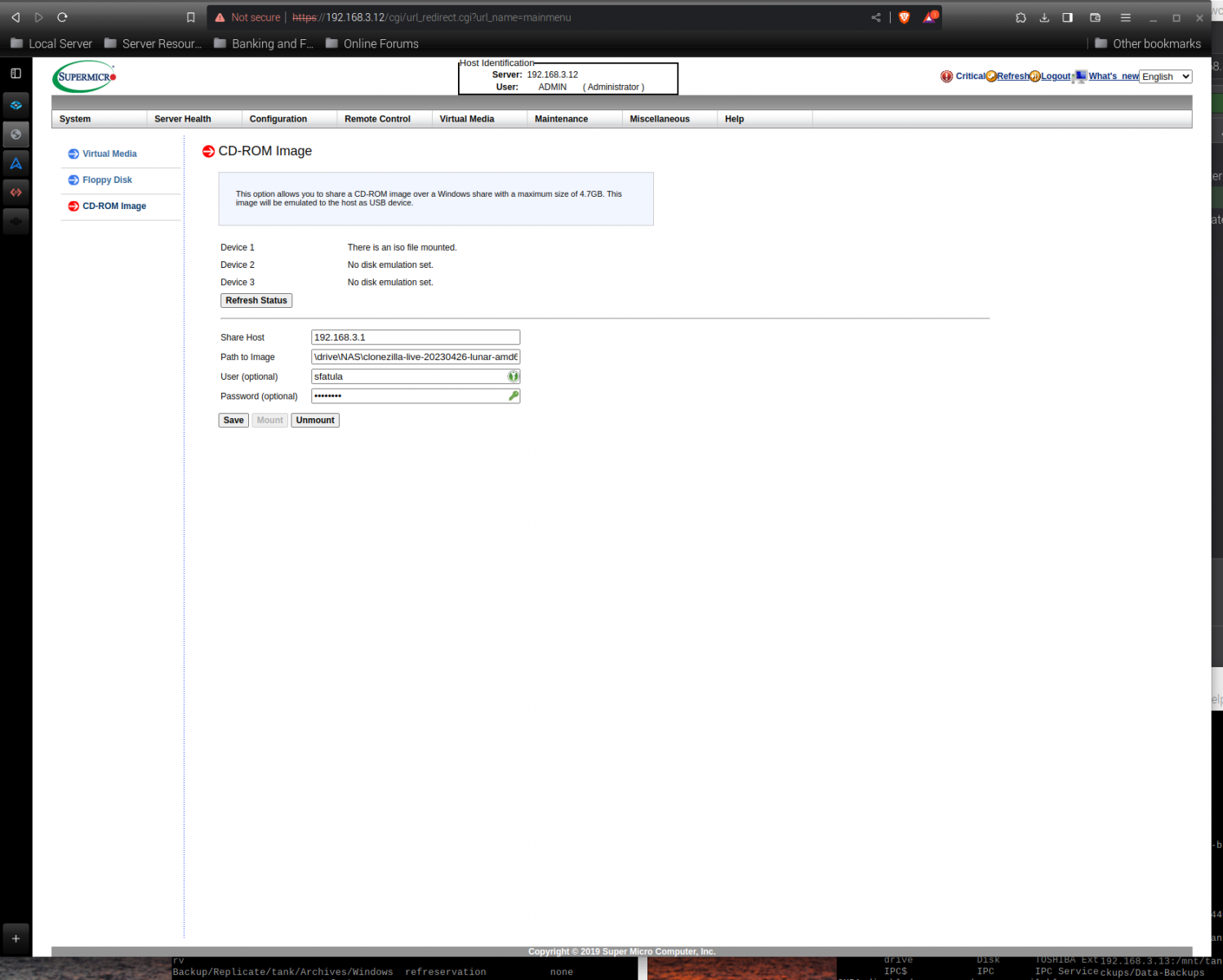Go back with the browser back arrow
Screen dimensions: 1223x980
pyautogui.click(x=16, y=17)
